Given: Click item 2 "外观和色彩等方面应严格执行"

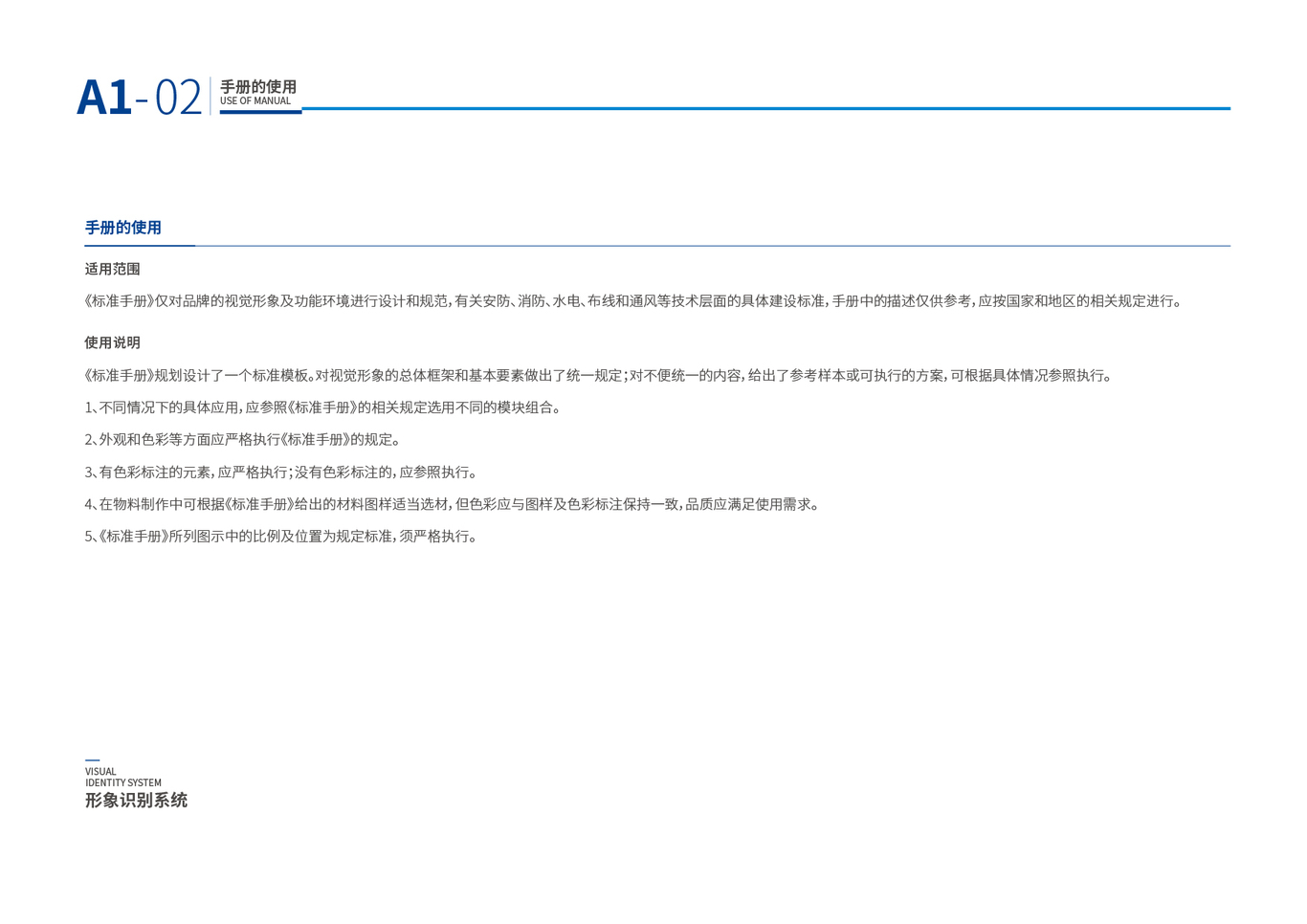Looking at the screenshot, I should (x=243, y=440).
